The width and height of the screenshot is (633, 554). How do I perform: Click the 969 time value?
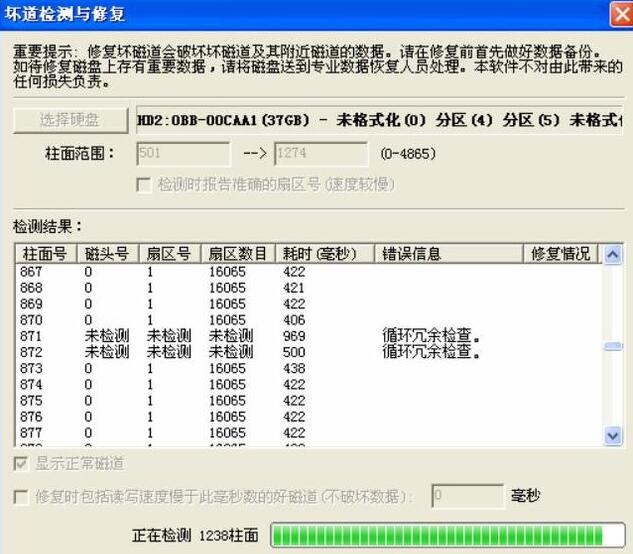point(294,336)
